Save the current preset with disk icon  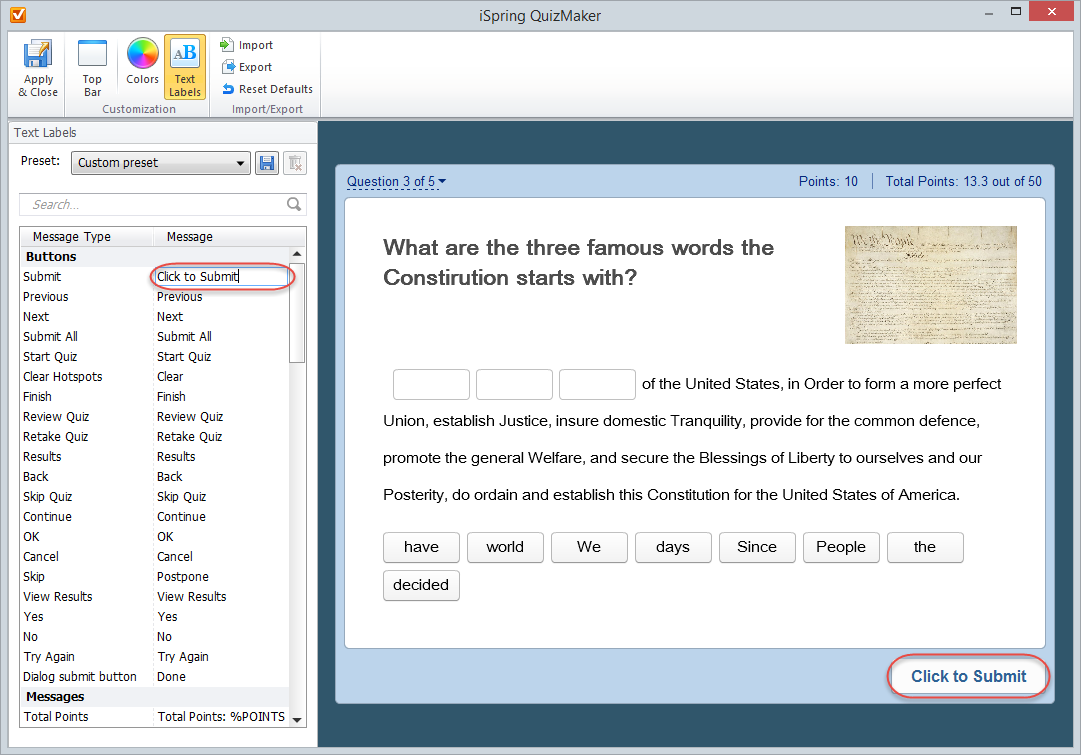[x=266, y=163]
